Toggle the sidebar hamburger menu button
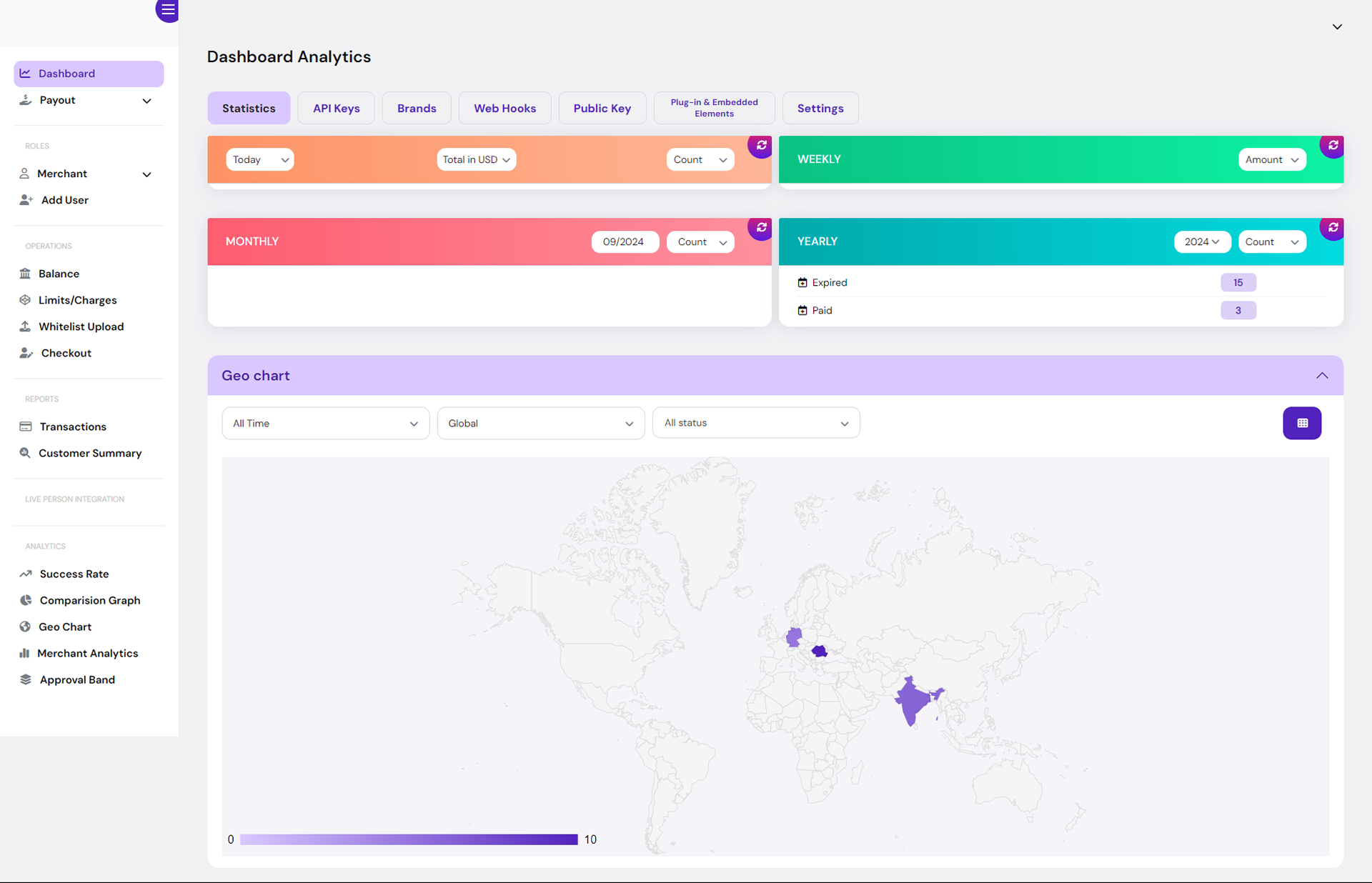This screenshot has height=883, width=1372. pyautogui.click(x=167, y=10)
